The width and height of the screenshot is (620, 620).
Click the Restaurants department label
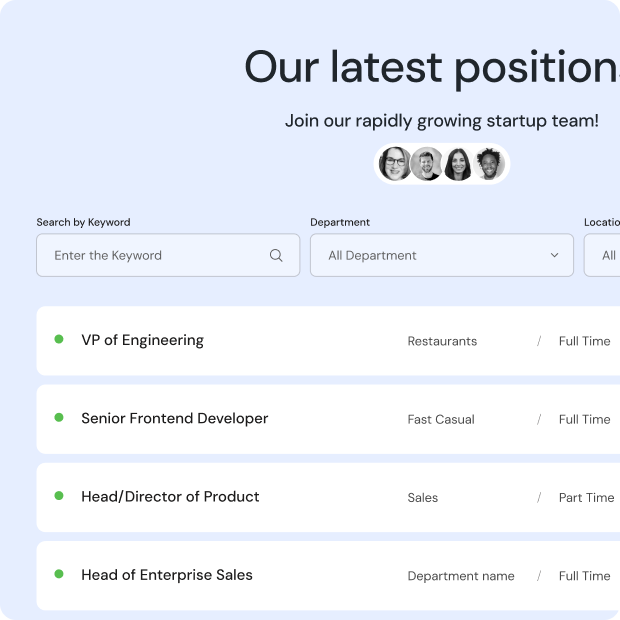pyautogui.click(x=442, y=341)
